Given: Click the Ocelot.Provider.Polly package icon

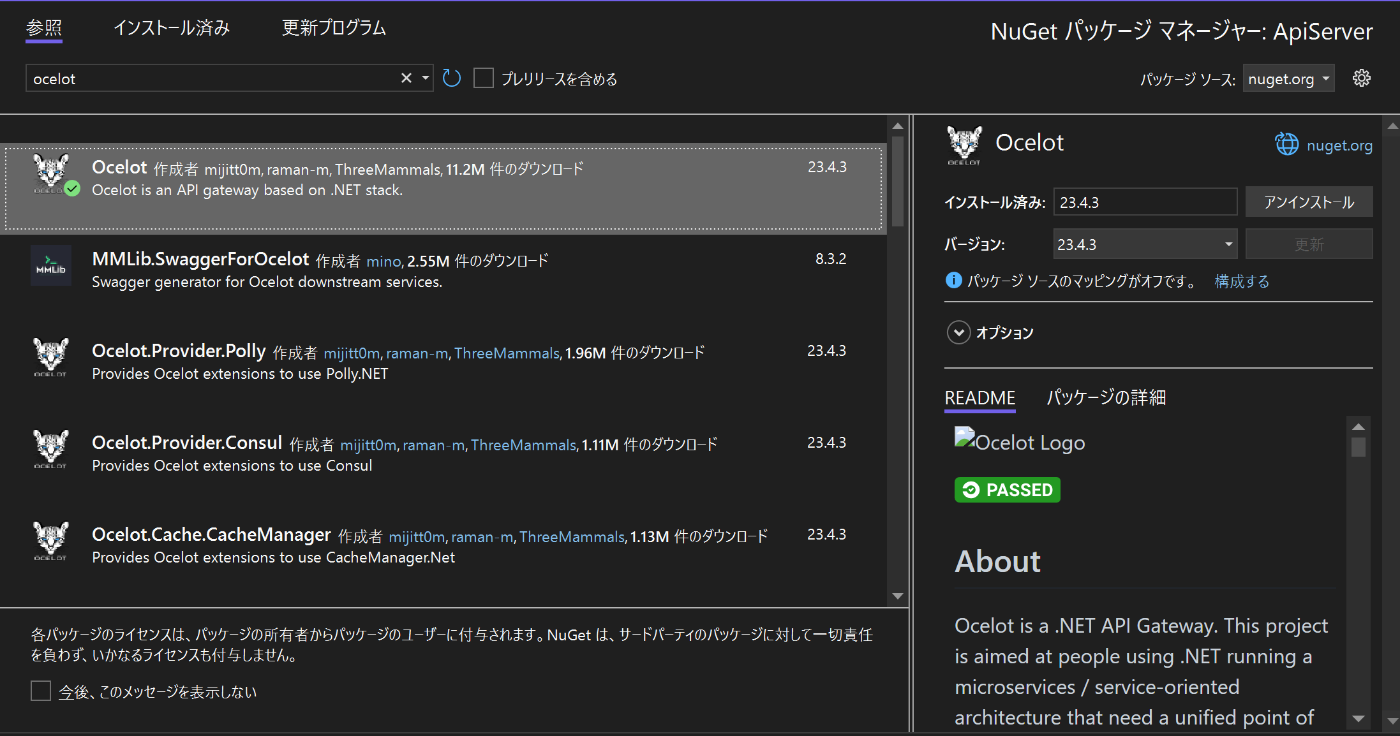Looking at the screenshot, I should coord(51,358).
